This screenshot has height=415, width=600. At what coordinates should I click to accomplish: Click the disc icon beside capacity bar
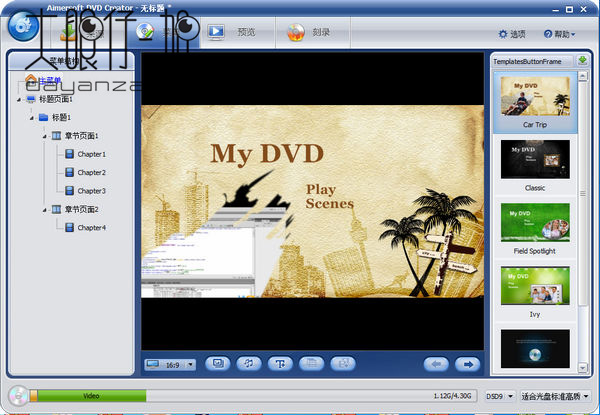[16, 396]
